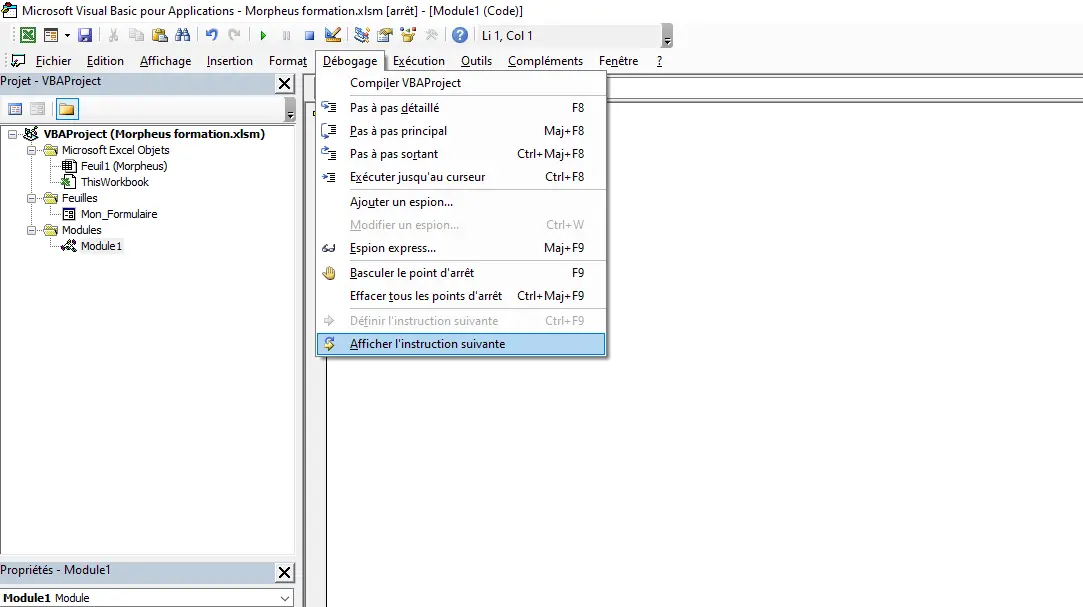This screenshot has height=607, width=1083.
Task: Close the Propriétés - Module1 pane
Action: [285, 572]
